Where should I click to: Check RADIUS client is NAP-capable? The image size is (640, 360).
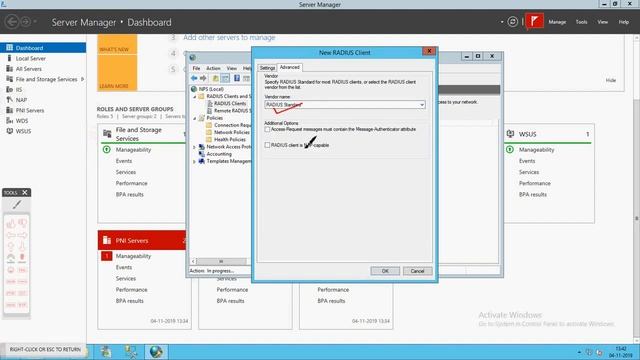coord(267,145)
